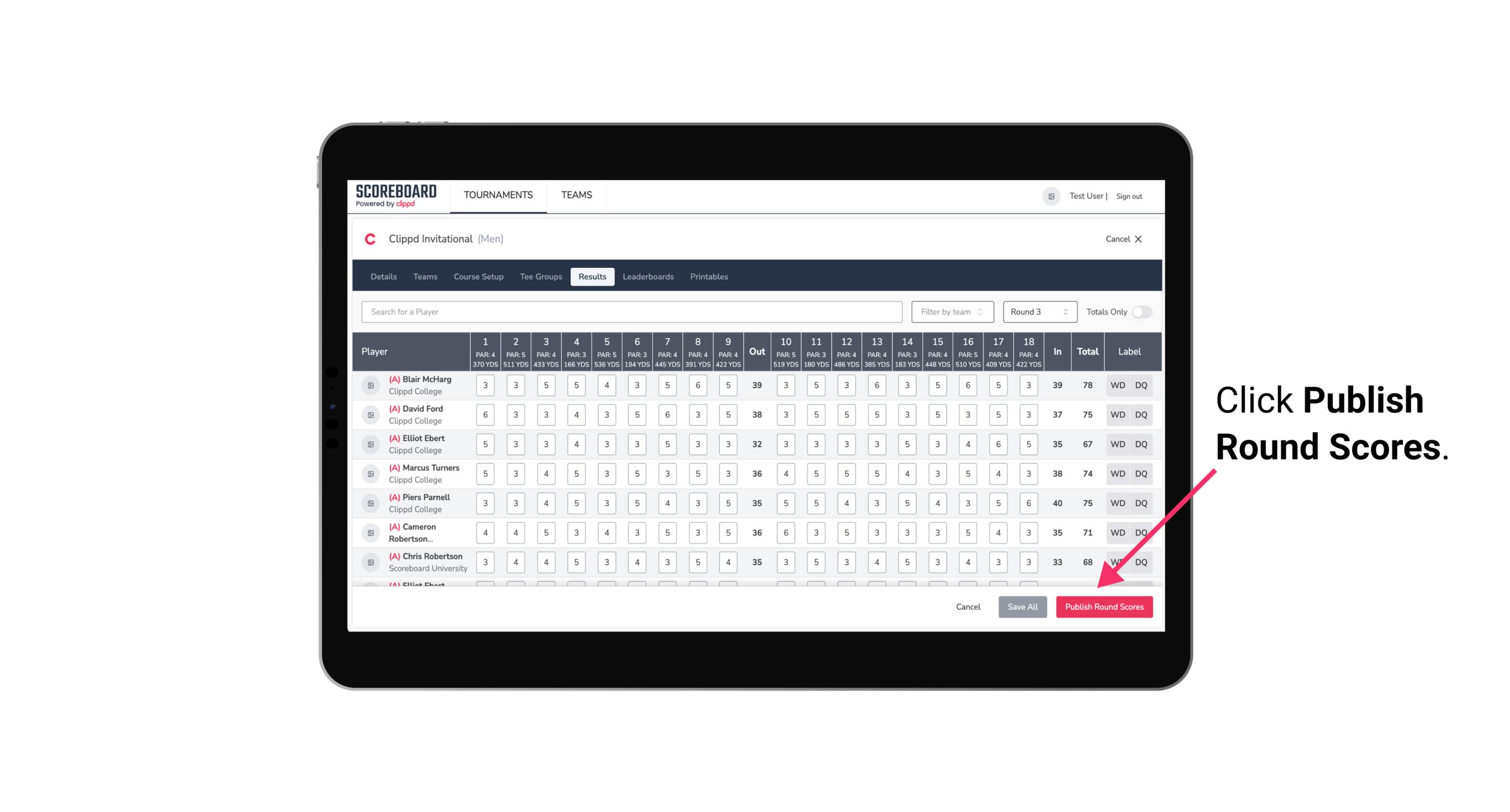Click the DQ icon for Marcus Turners
The image size is (1510, 812).
point(1141,473)
